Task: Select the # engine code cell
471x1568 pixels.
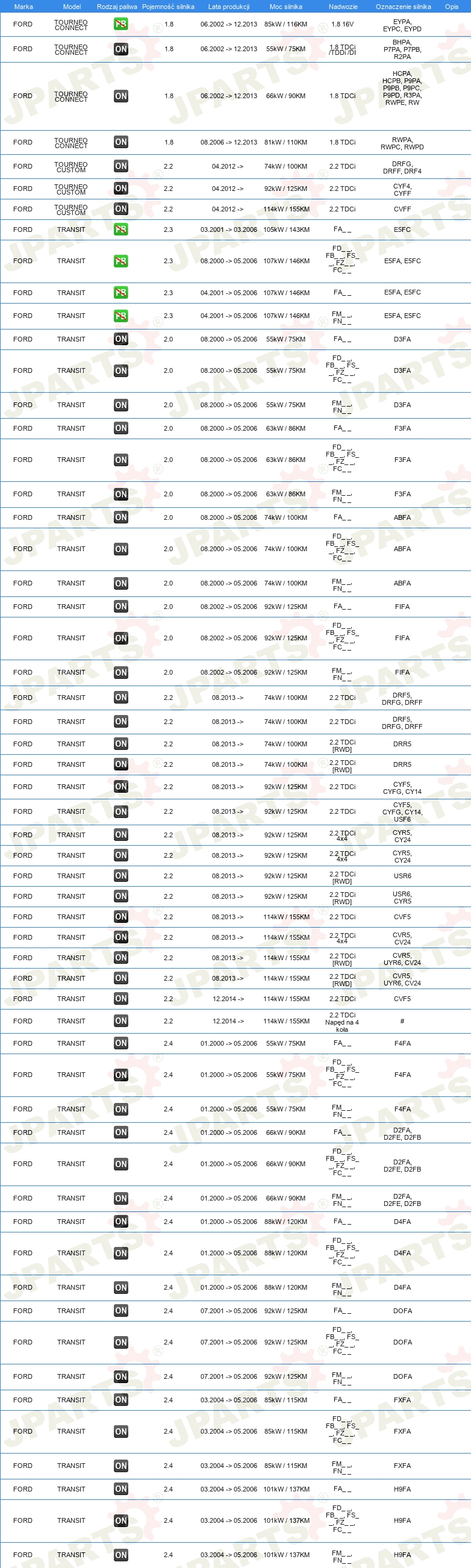Action: (402, 1022)
